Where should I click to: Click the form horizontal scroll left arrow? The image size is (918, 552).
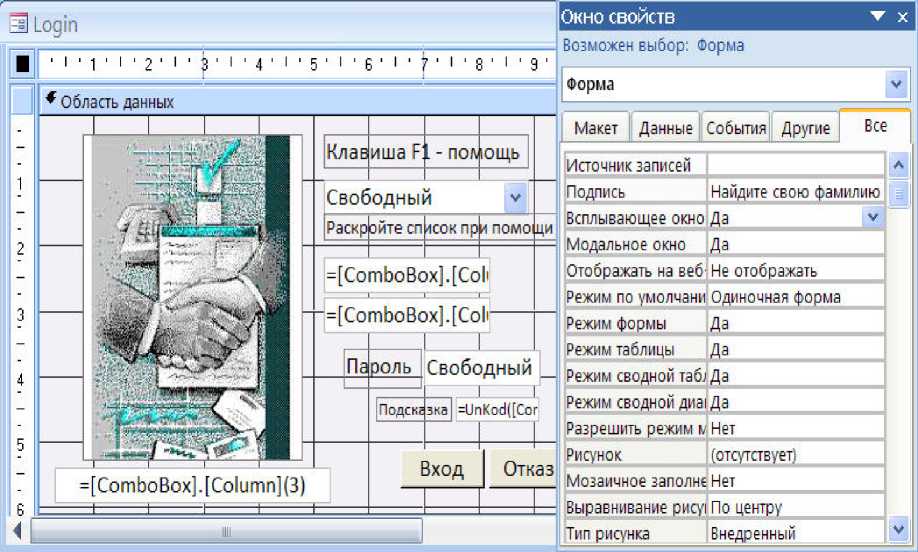pos(17,531)
